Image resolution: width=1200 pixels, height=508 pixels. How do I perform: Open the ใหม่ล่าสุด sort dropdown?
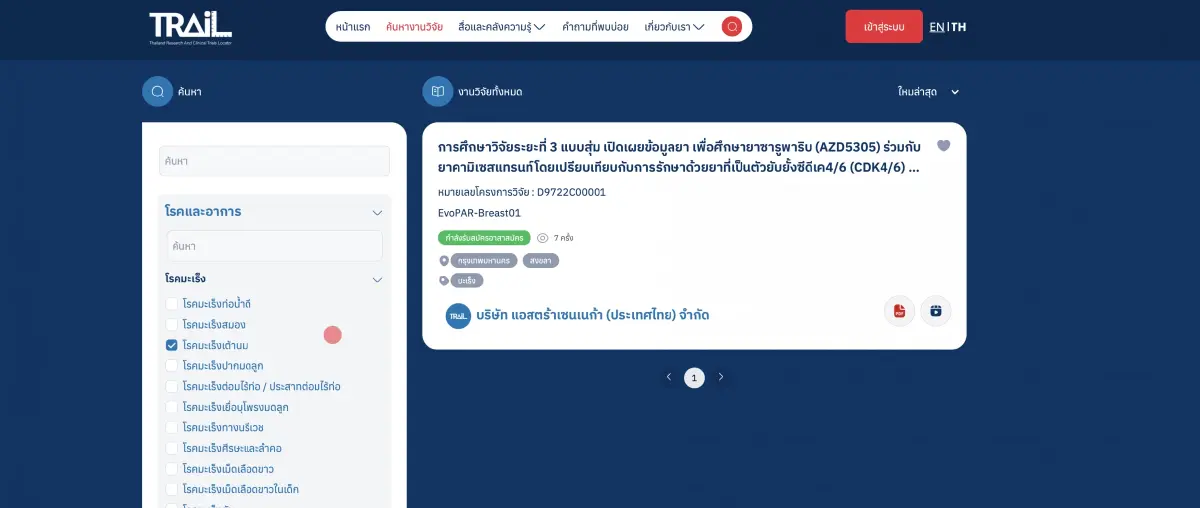[x=928, y=92]
